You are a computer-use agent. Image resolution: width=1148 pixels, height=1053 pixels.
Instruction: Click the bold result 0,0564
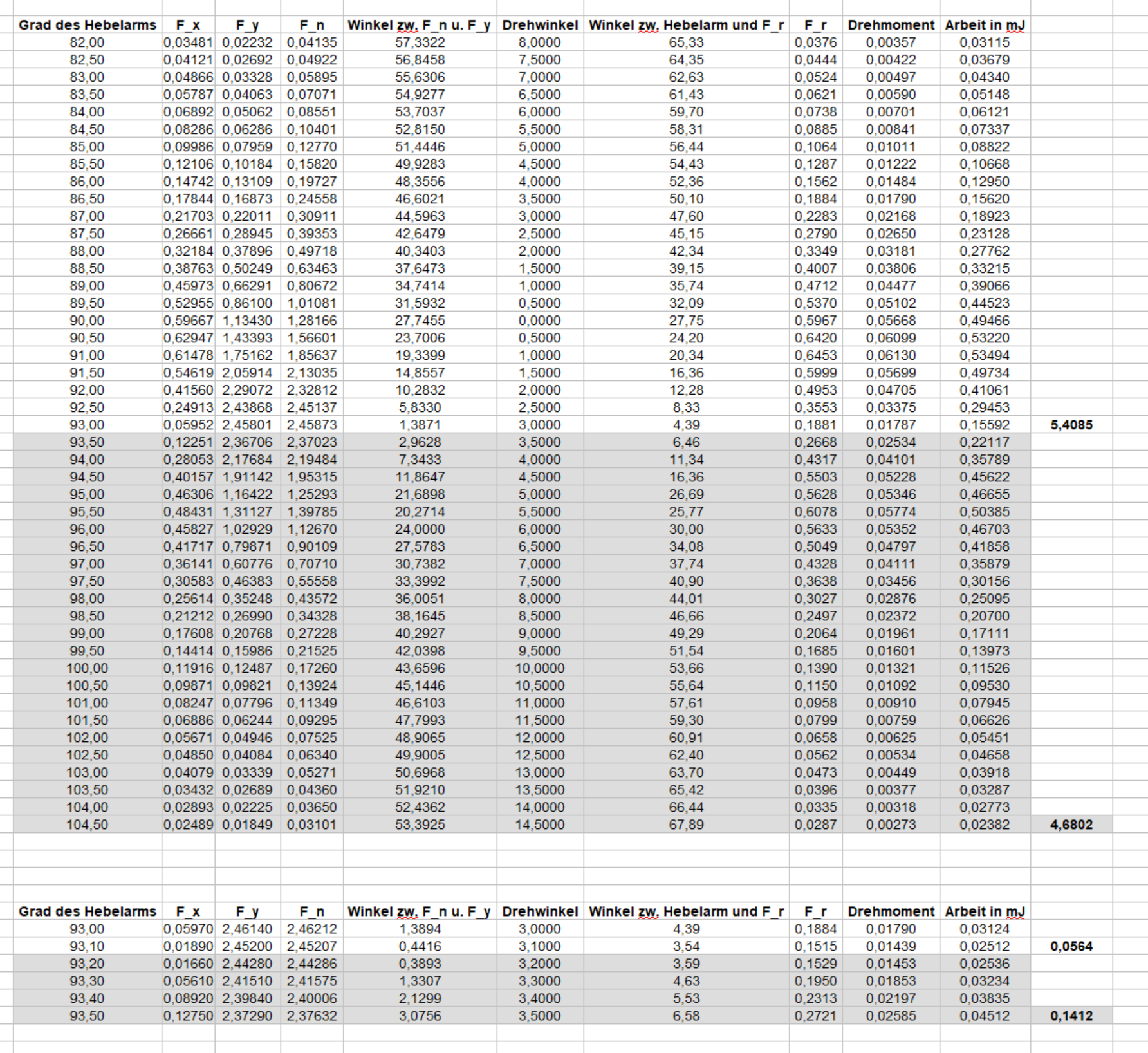coord(1071,946)
